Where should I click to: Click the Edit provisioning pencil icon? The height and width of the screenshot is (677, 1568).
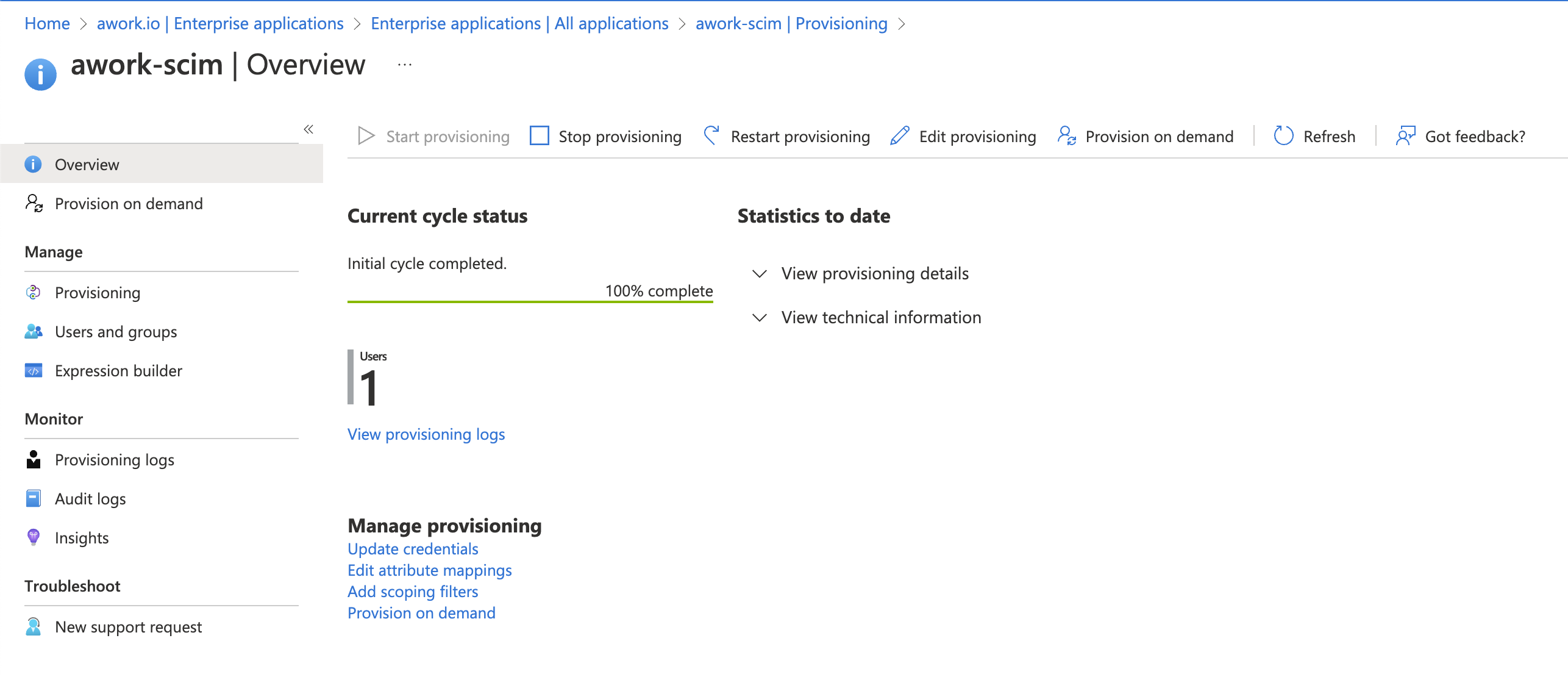(x=900, y=135)
